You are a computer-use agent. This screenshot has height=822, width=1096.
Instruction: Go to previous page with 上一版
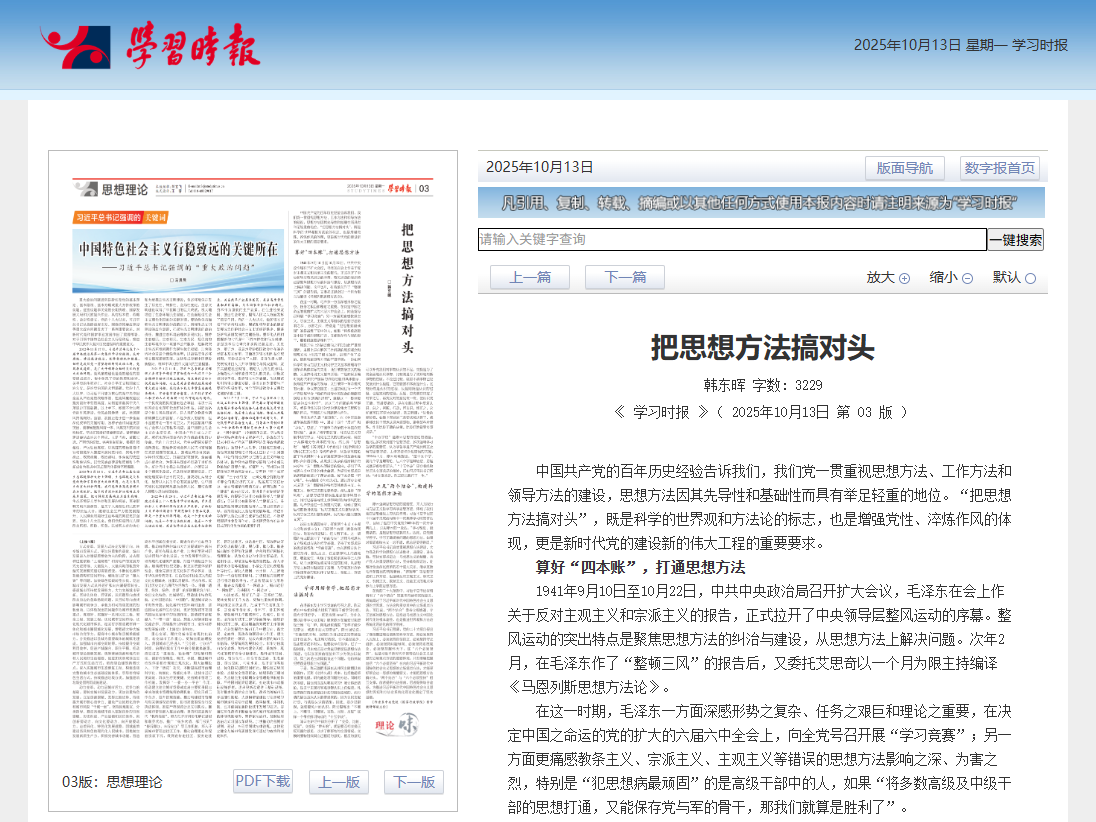(339, 782)
